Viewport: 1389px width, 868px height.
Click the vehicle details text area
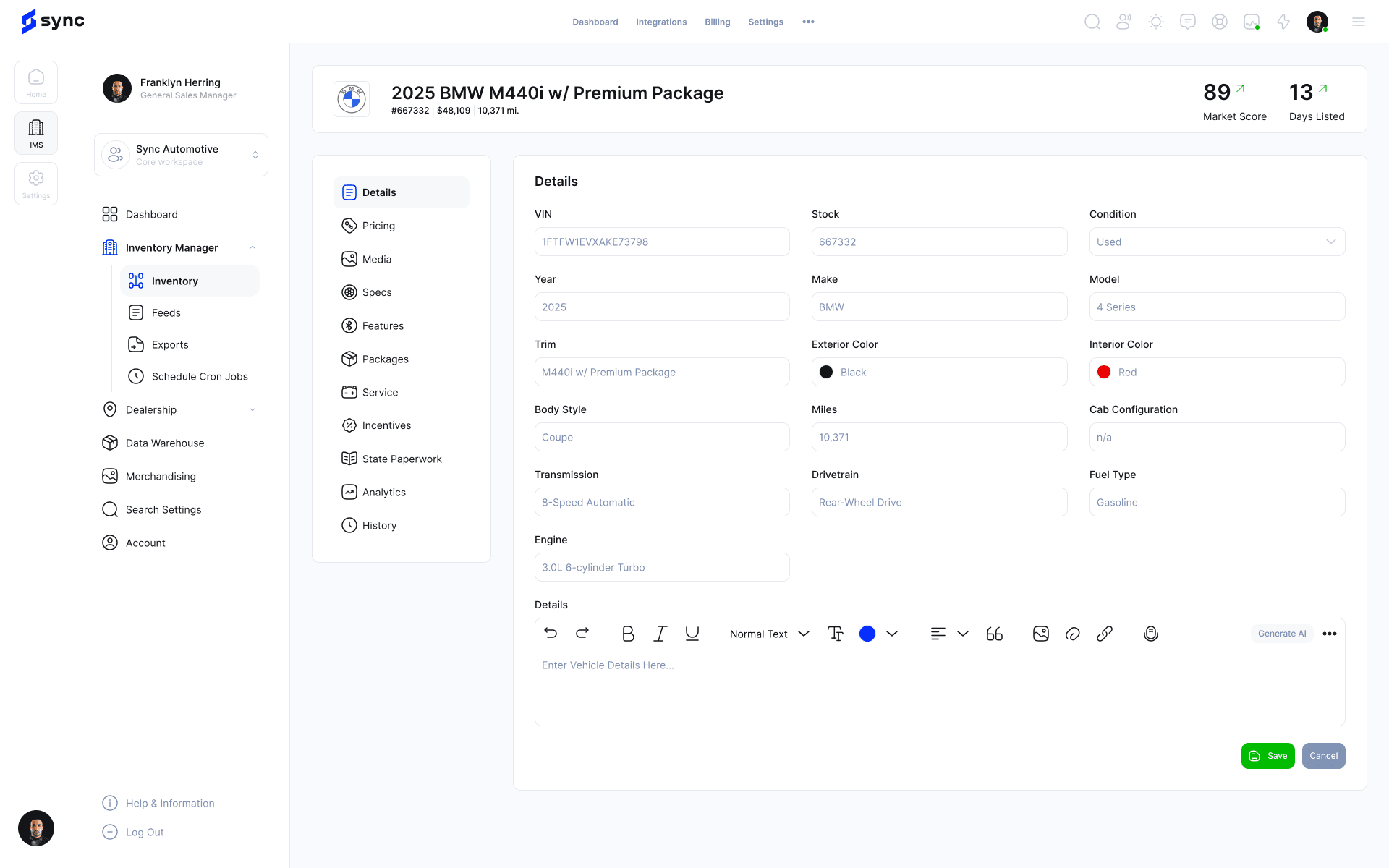(x=940, y=687)
